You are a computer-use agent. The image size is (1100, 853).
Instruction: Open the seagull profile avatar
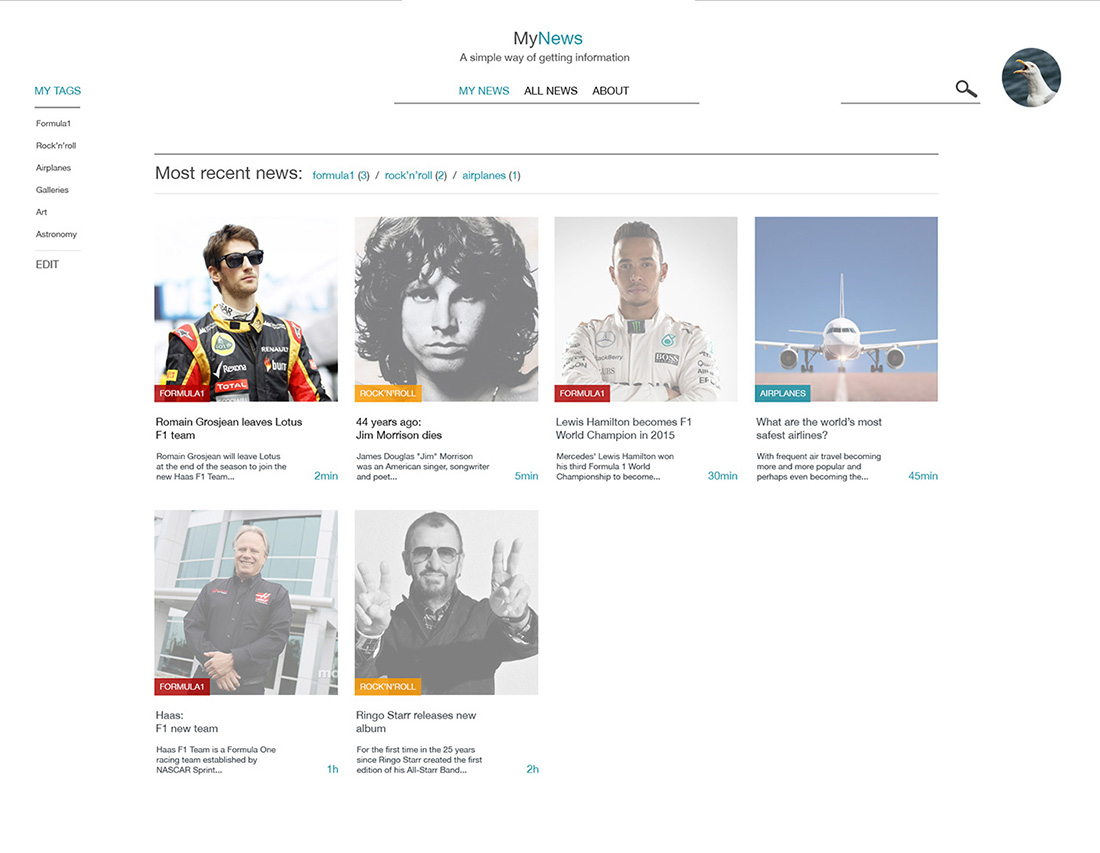click(x=1031, y=77)
